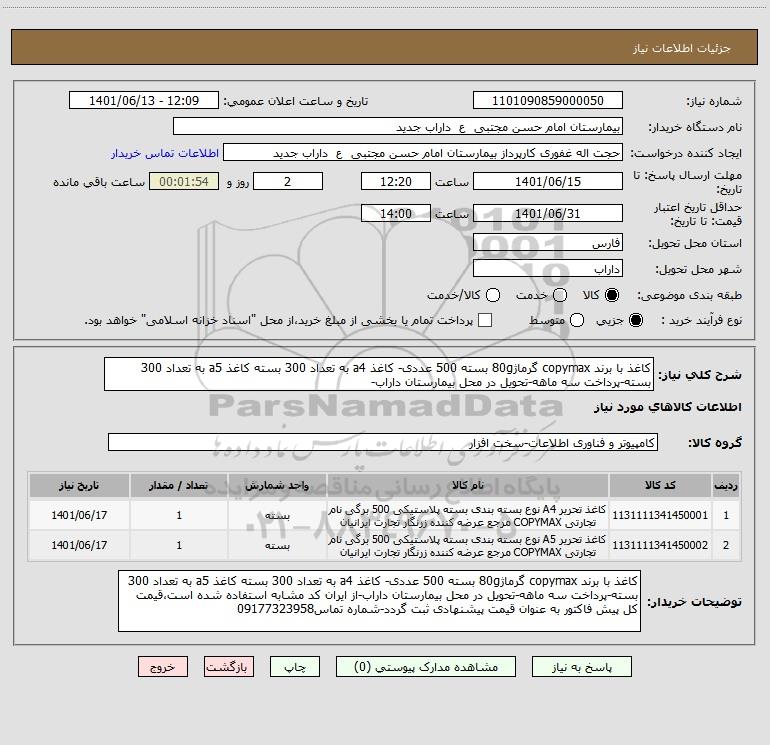Click the A4 paper product name cell

click(x=468, y=515)
